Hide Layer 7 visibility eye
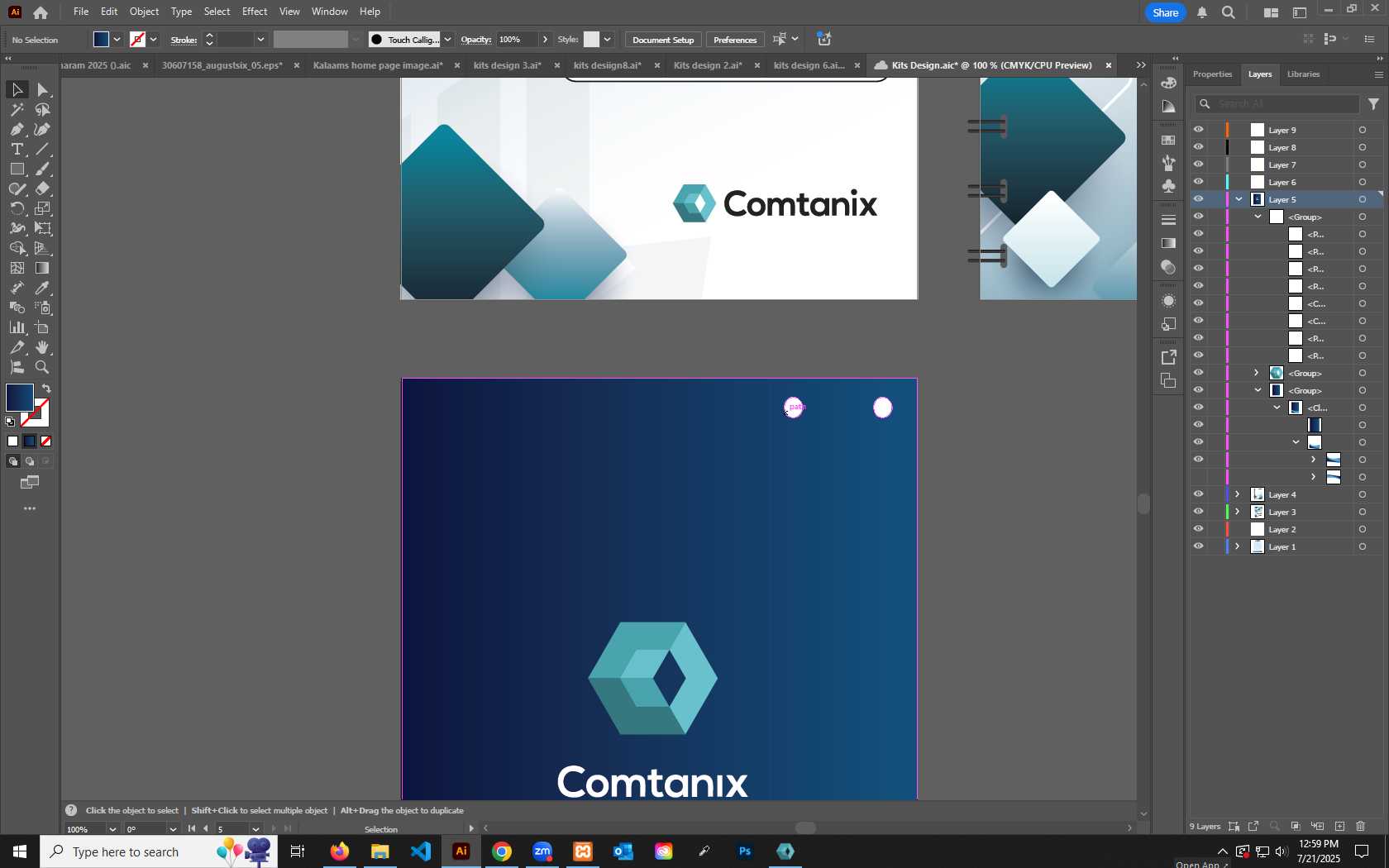The image size is (1389, 868). [x=1198, y=165]
